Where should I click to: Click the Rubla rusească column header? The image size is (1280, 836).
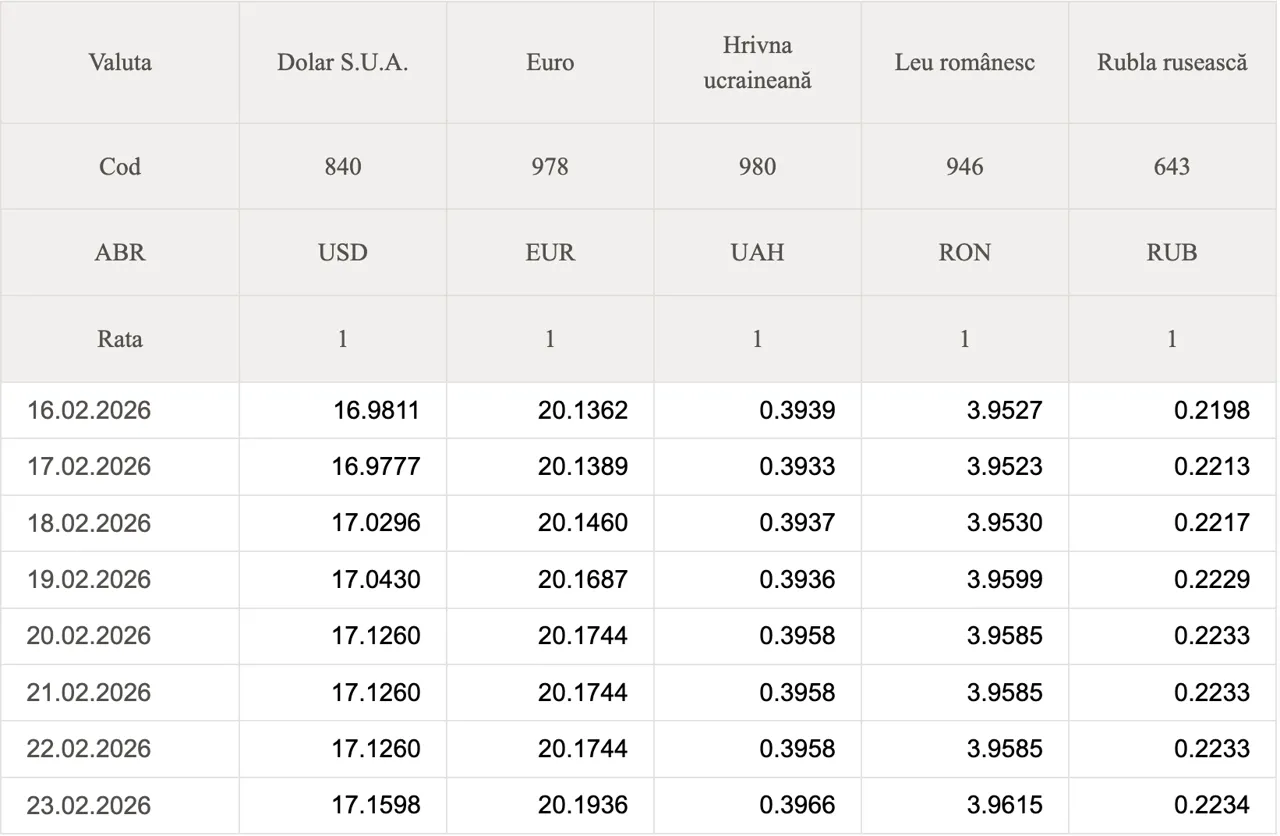point(1172,62)
